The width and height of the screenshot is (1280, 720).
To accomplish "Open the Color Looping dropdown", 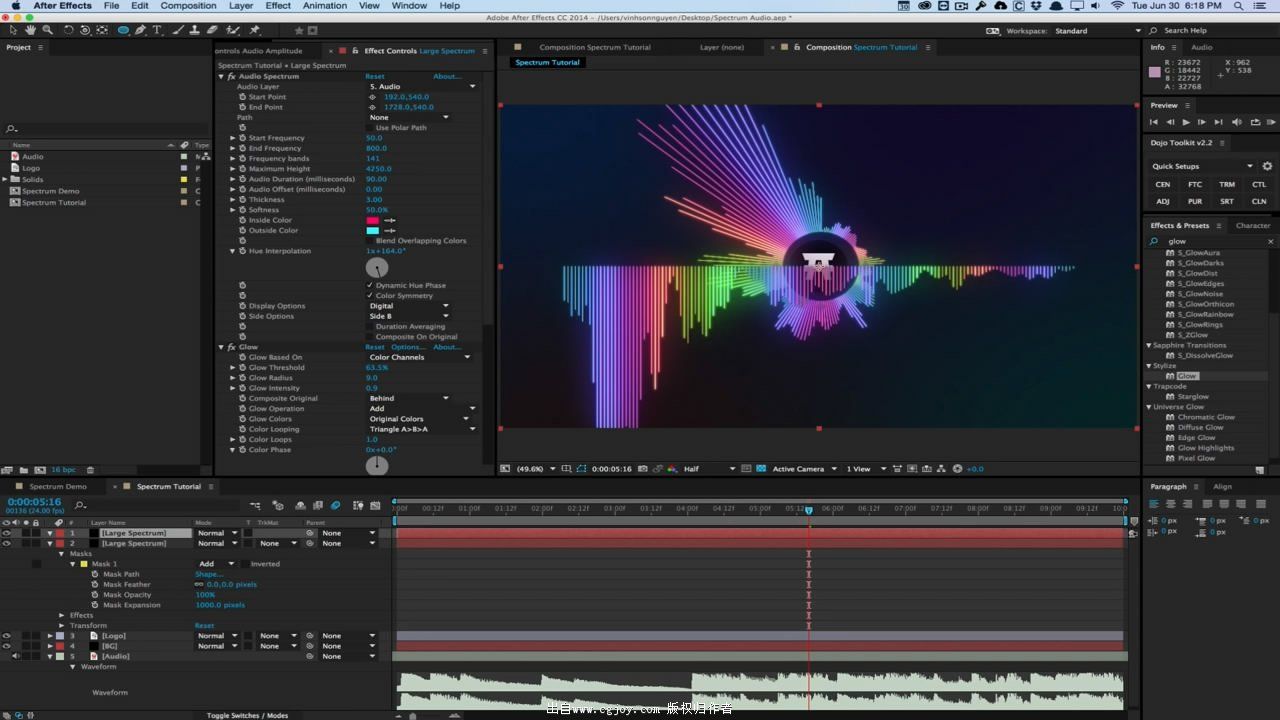I will tap(423, 429).
